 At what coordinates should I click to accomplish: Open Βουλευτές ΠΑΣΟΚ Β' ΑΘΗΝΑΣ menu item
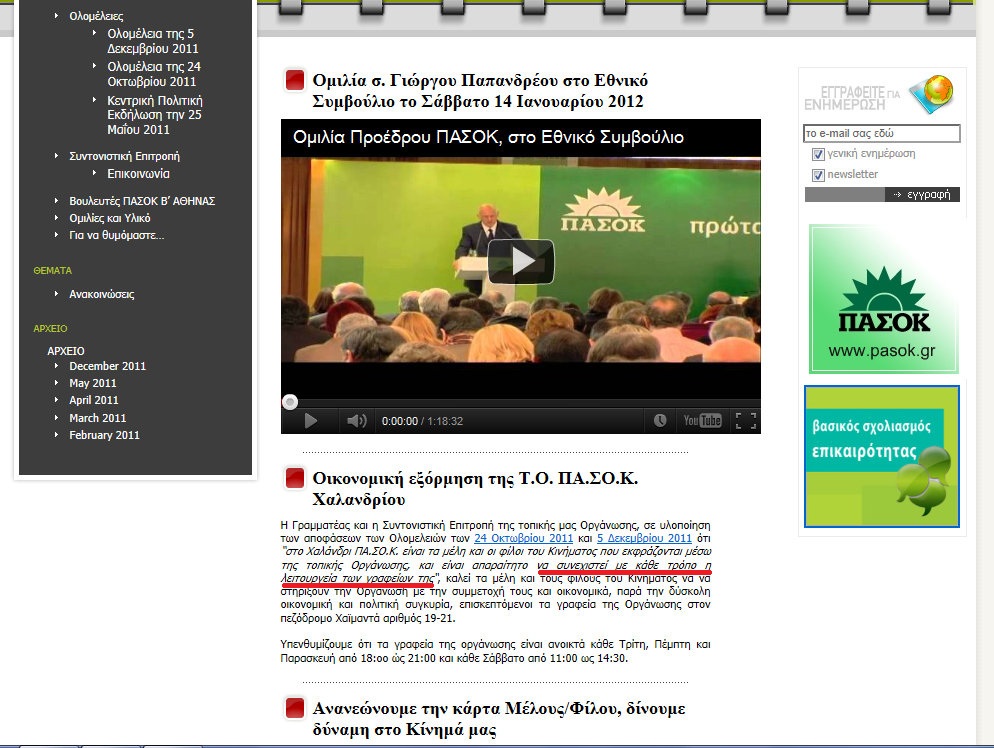pos(142,201)
